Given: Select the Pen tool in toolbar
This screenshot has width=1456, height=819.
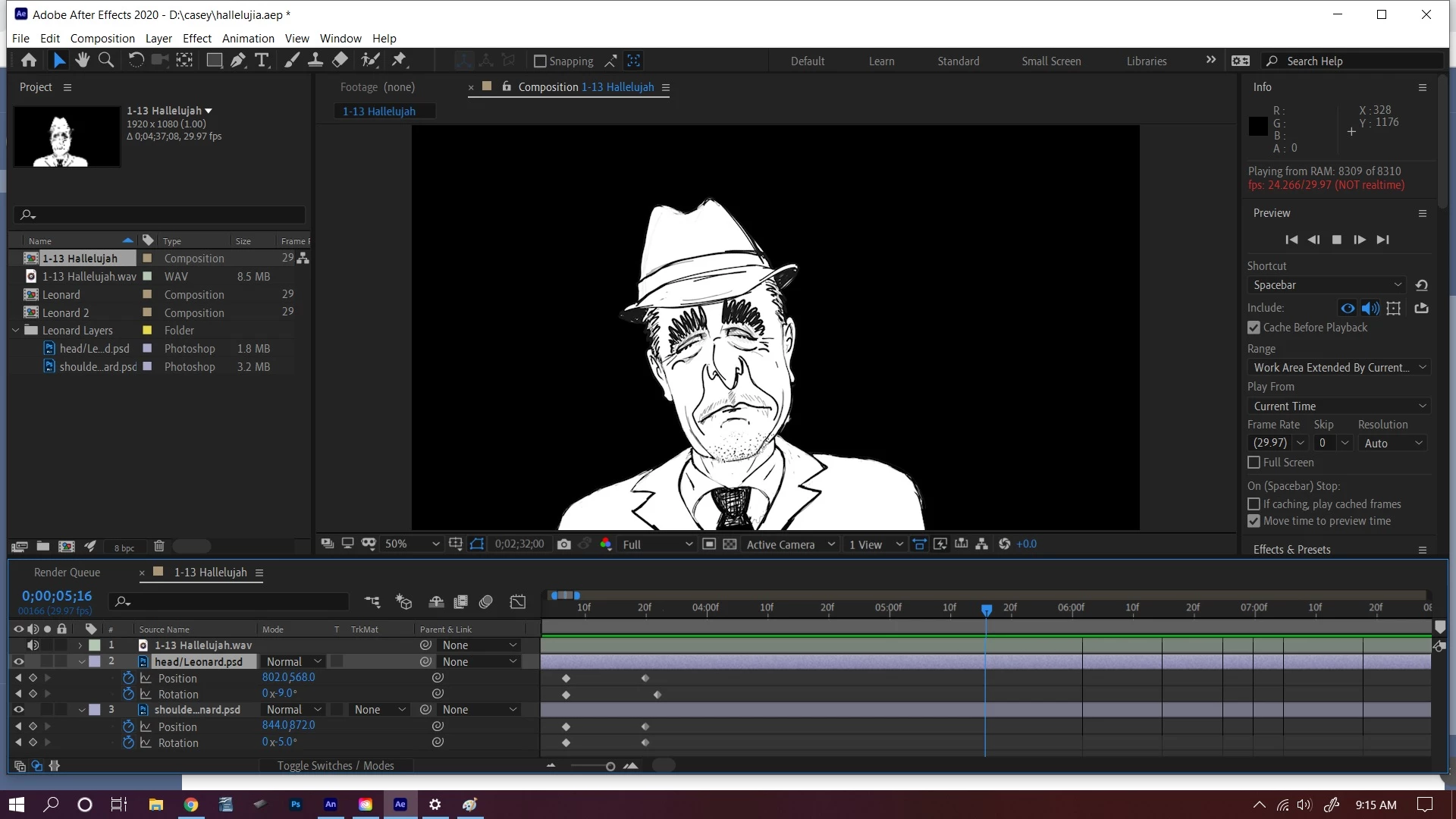Looking at the screenshot, I should (238, 61).
